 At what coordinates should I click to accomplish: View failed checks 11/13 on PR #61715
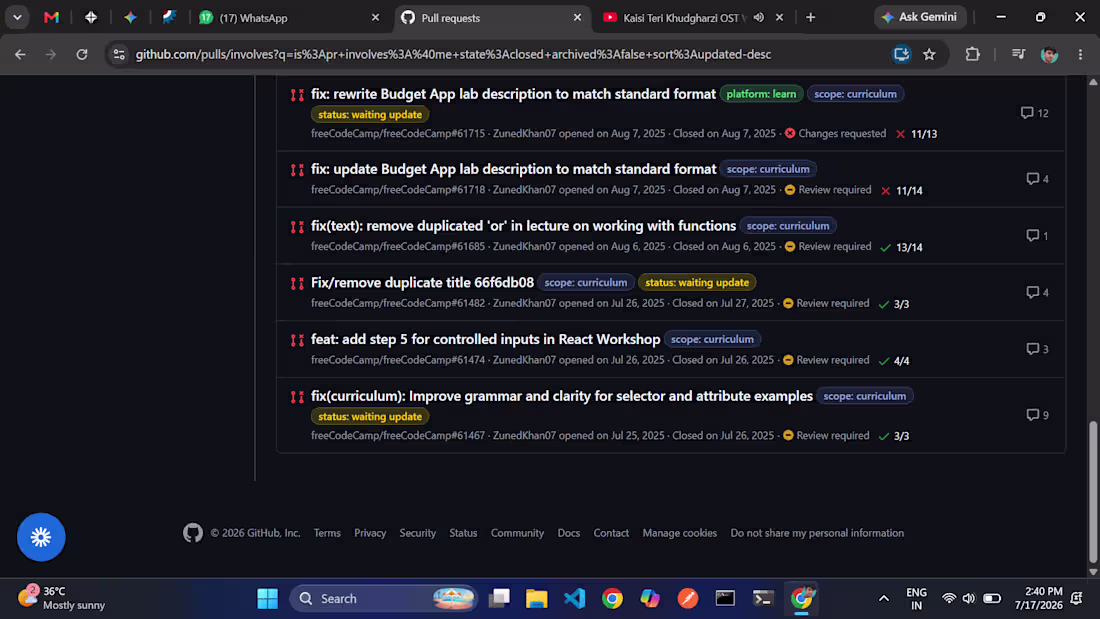pos(916,133)
